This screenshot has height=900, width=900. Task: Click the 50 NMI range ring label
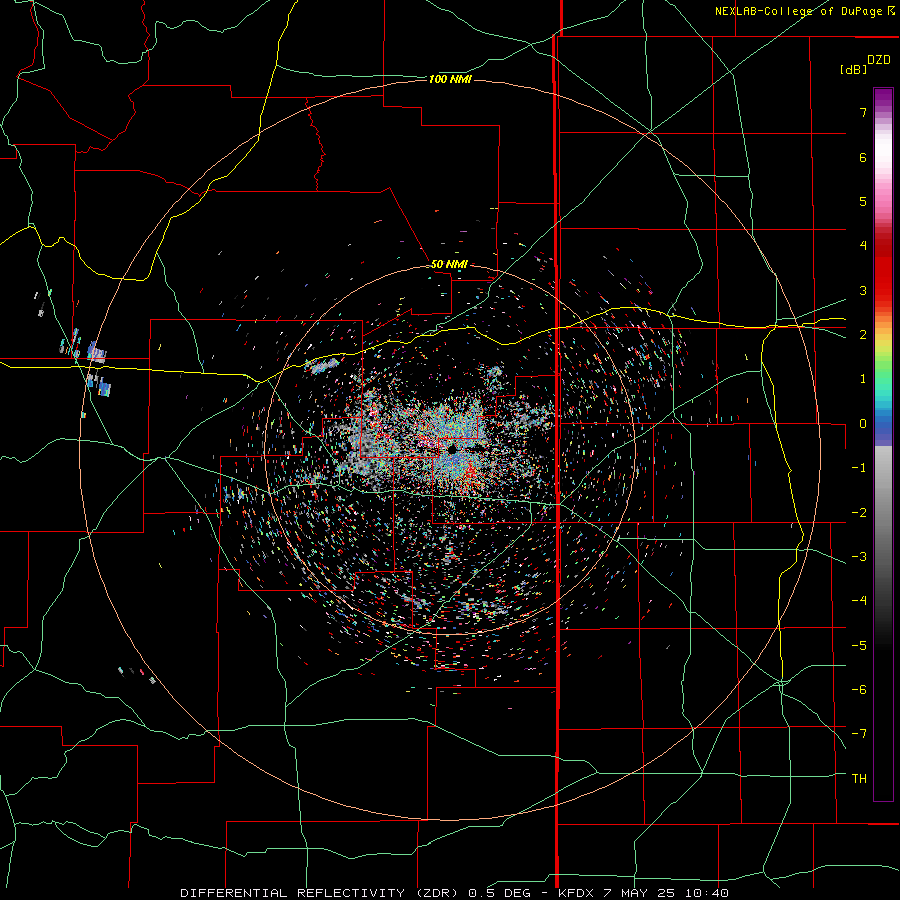pos(449,264)
